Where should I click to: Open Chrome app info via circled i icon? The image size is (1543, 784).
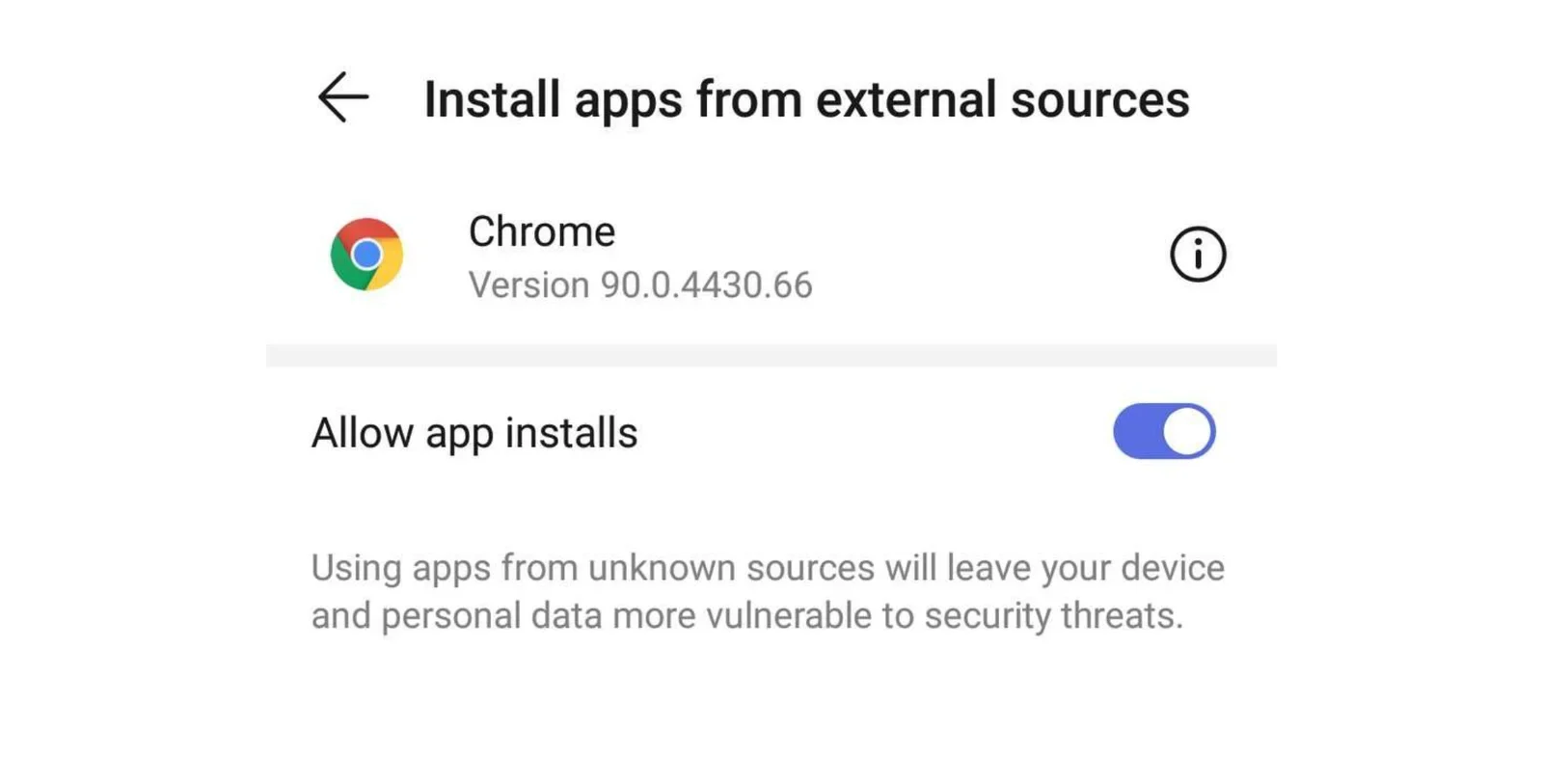coord(1197,255)
